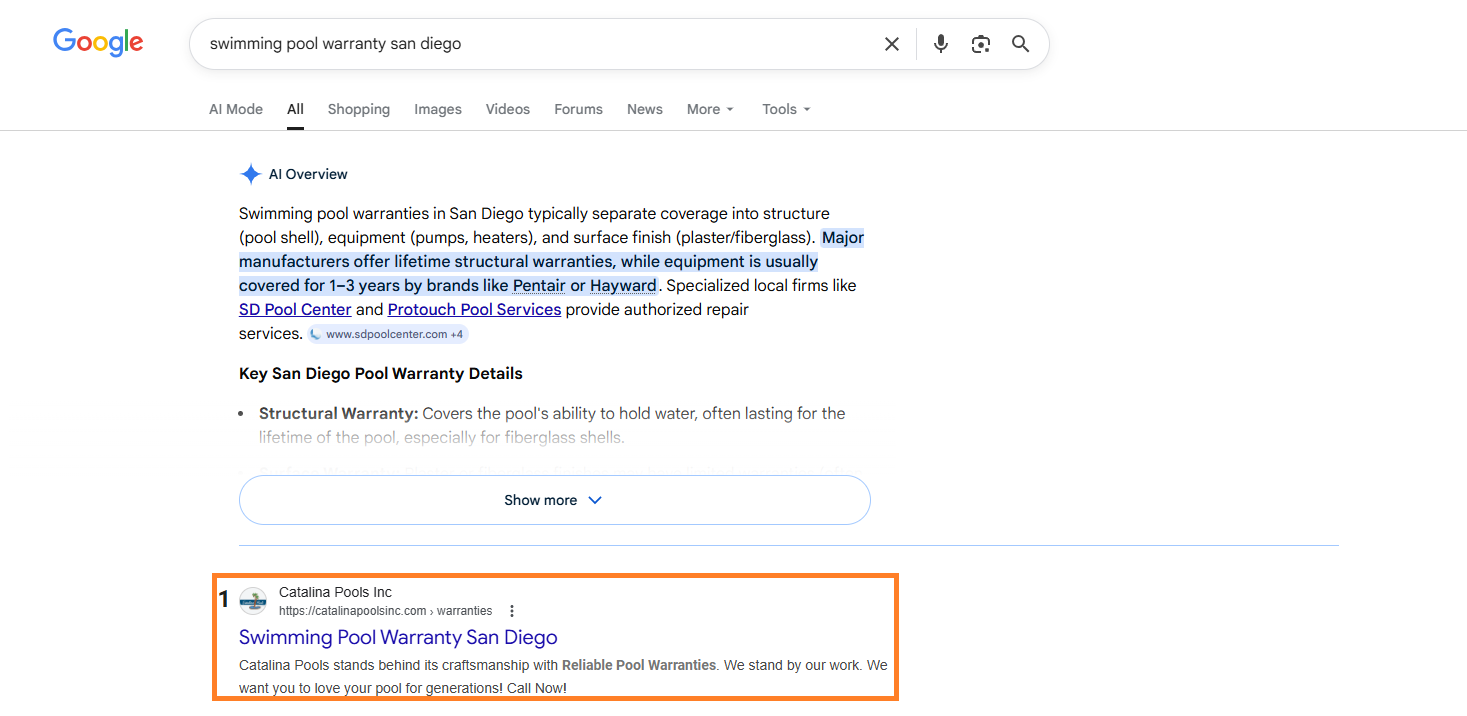Open the Swimming Pool Warranty San Diego result

click(x=398, y=637)
